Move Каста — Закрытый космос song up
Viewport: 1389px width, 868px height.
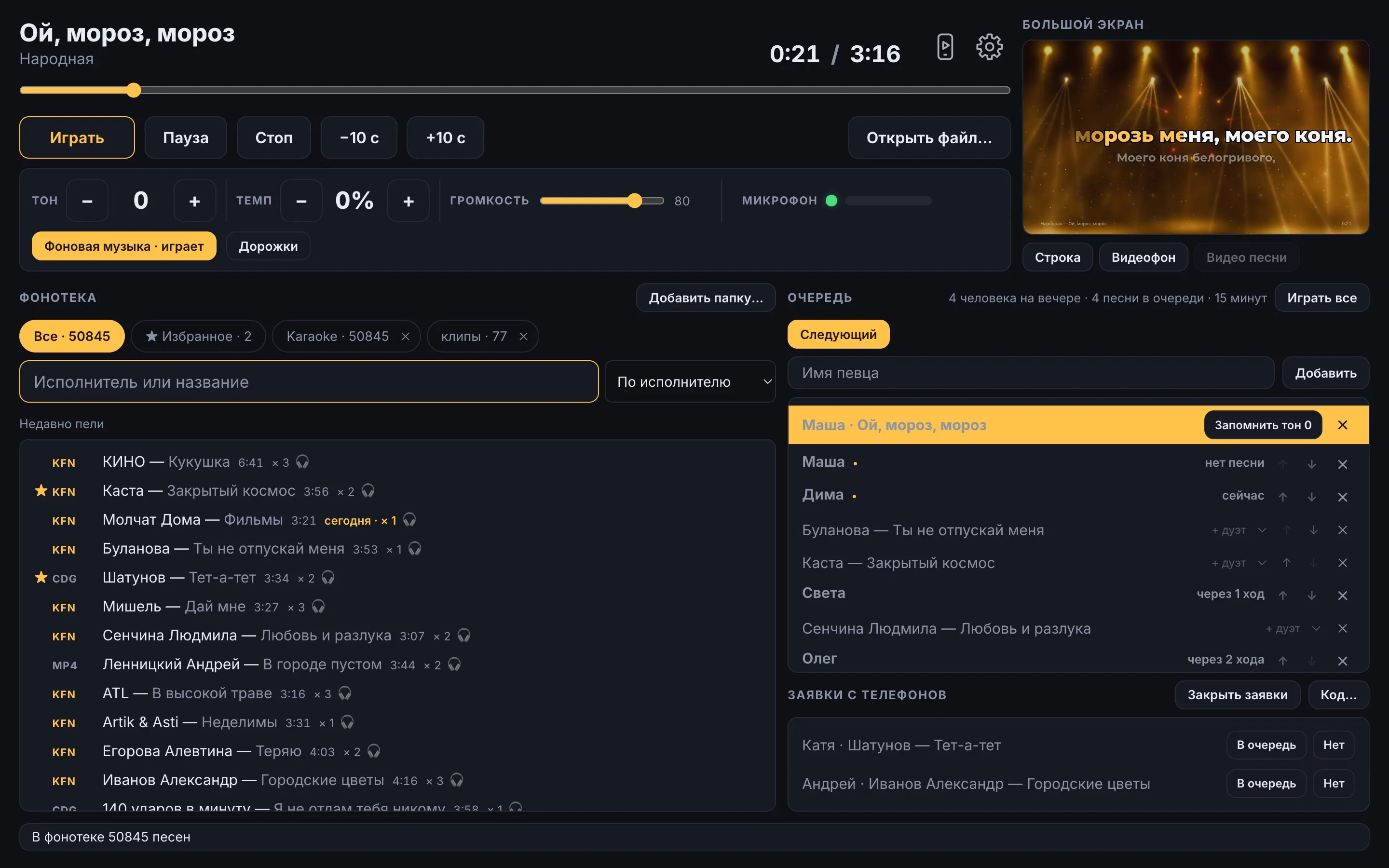tap(1287, 563)
